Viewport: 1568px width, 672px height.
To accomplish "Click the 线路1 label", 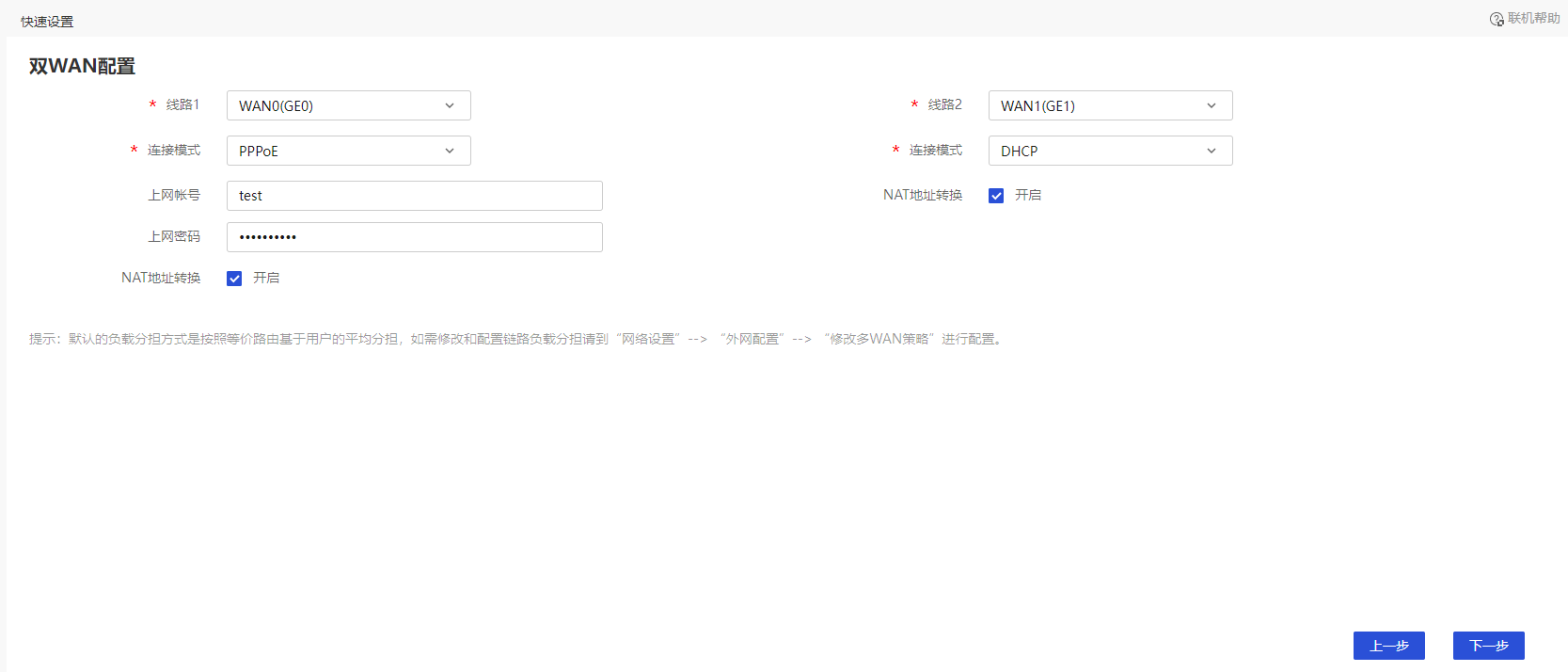I will point(182,104).
